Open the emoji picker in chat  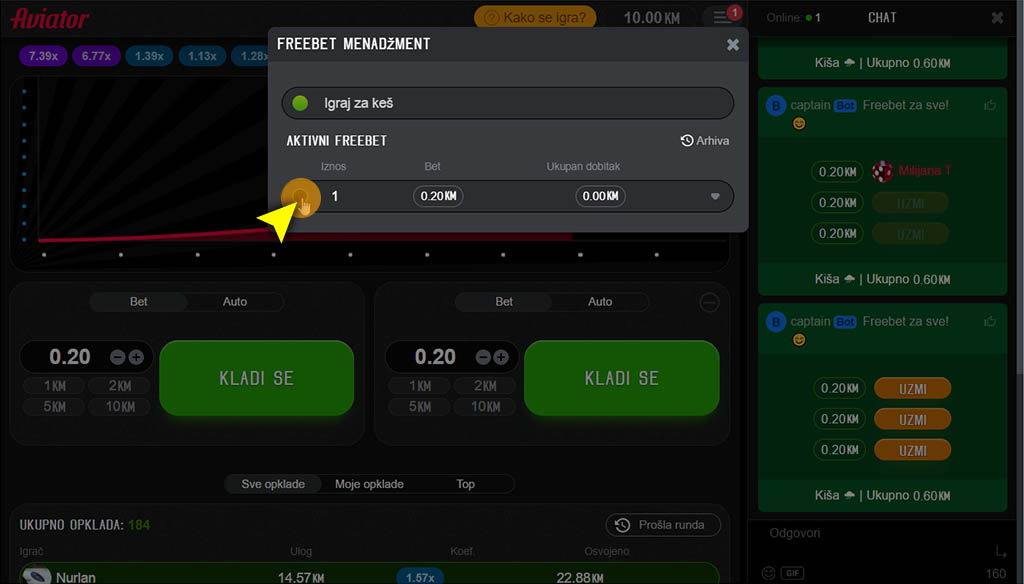[769, 573]
